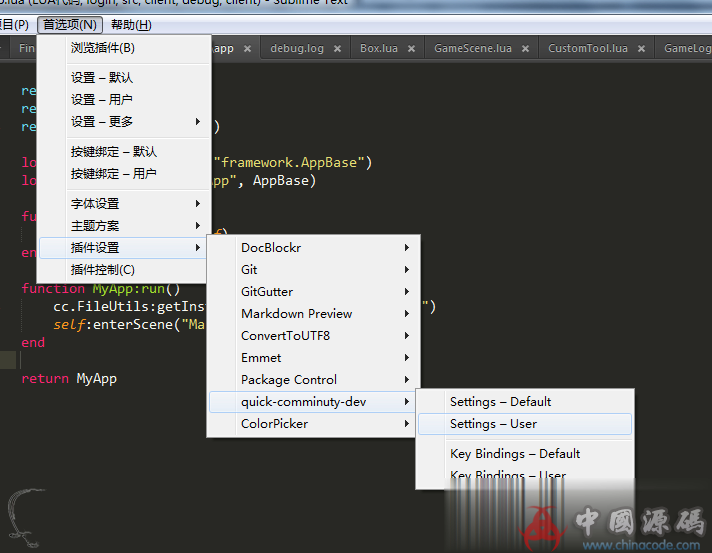Expand Package Control settings submenu
Viewport: 712px width, 553px height.
pos(313,380)
